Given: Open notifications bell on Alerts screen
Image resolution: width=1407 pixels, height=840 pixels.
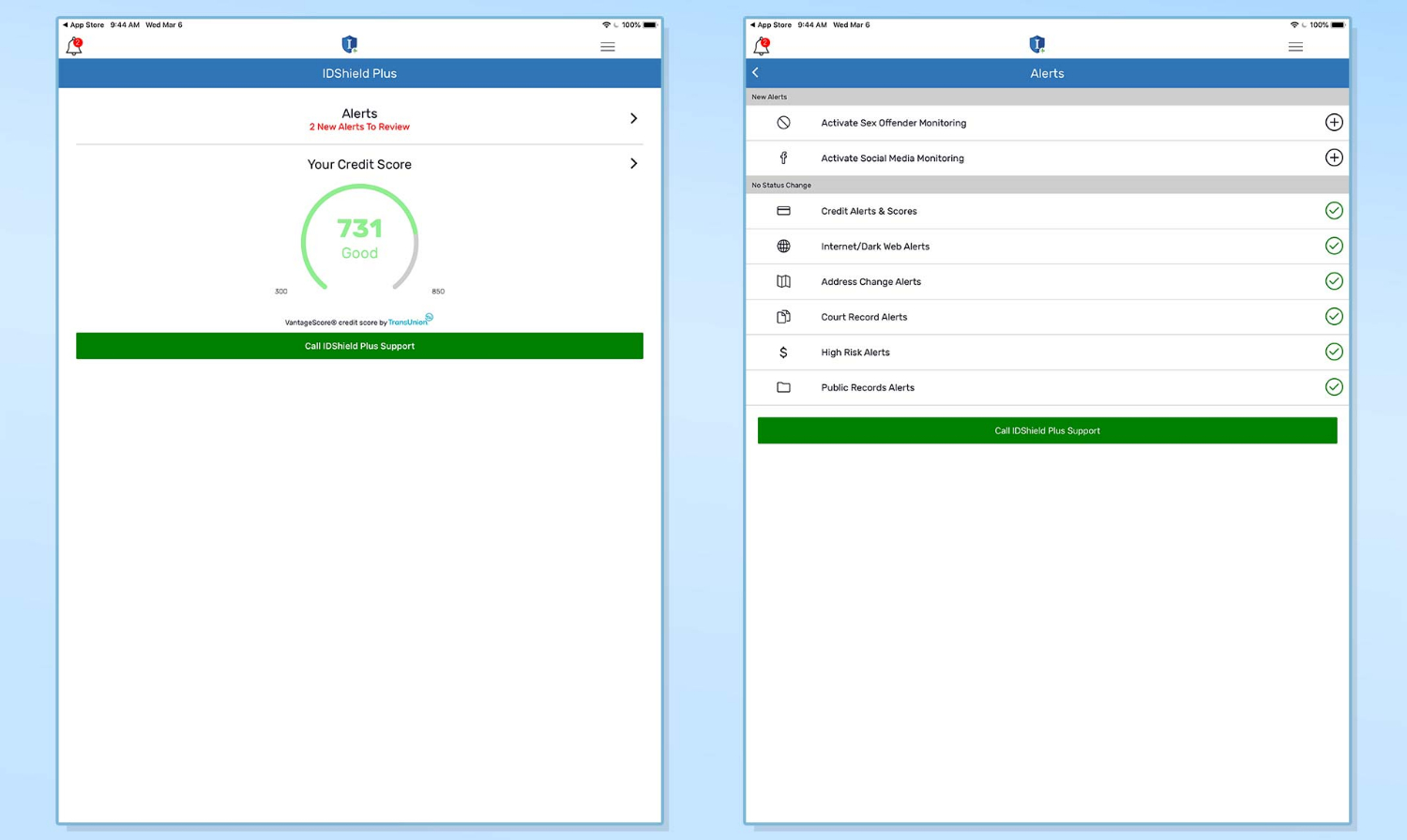Looking at the screenshot, I should pyautogui.click(x=762, y=46).
